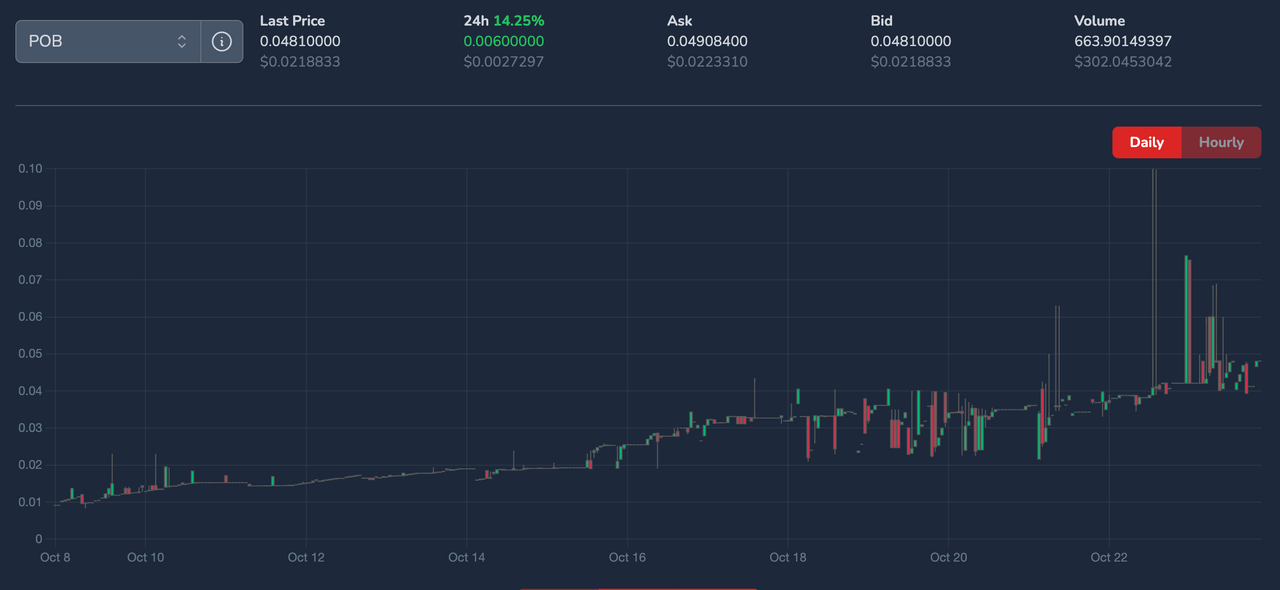Click the Last Price heading

[292, 21]
